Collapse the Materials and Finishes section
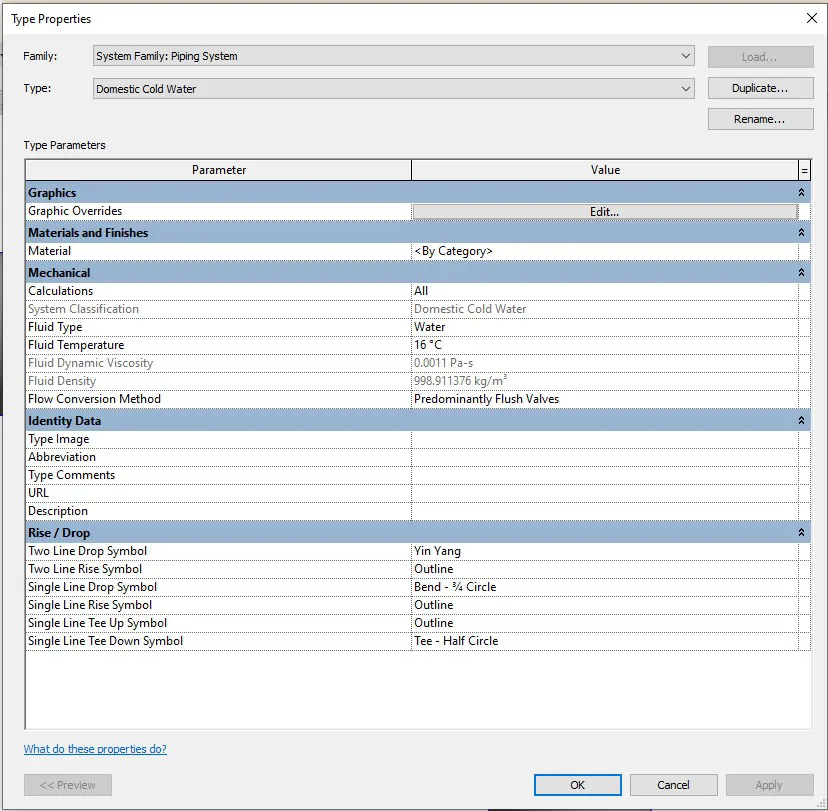The width and height of the screenshot is (828, 811). click(801, 232)
